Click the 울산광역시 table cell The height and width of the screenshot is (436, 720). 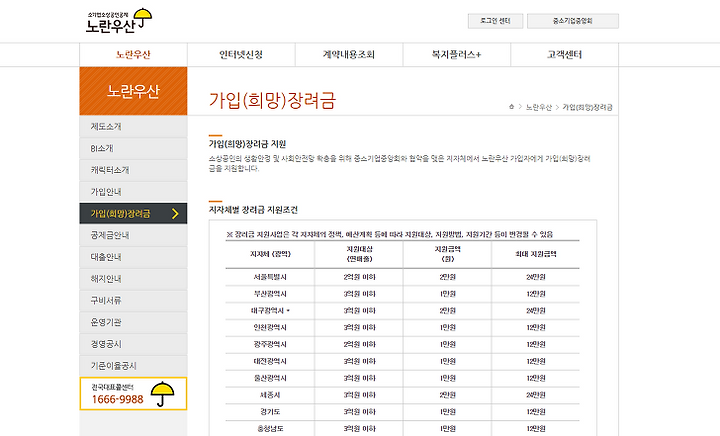270,378
